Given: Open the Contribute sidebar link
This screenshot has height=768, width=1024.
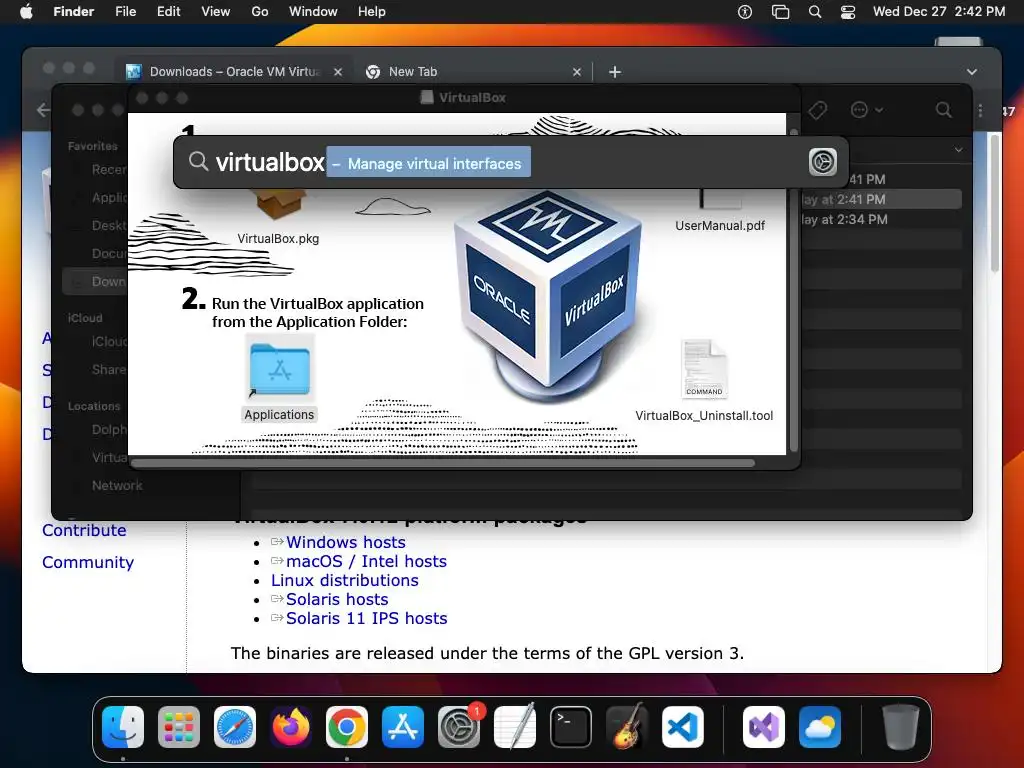Looking at the screenshot, I should pyautogui.click(x=84, y=530).
